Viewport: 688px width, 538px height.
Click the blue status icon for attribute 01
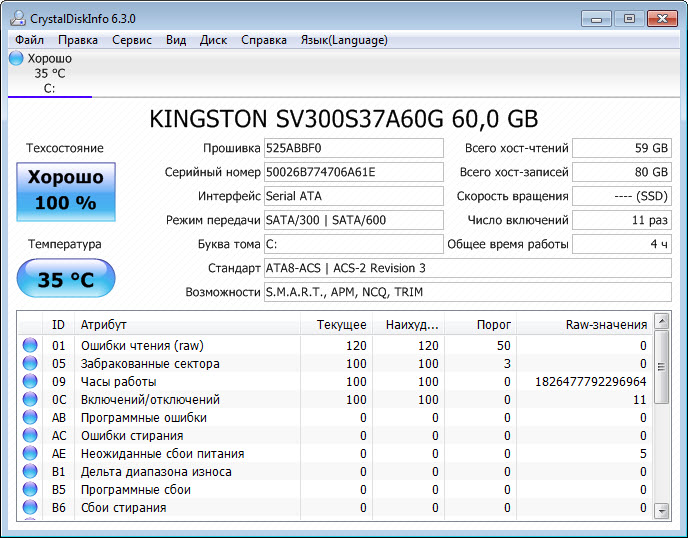[30, 346]
